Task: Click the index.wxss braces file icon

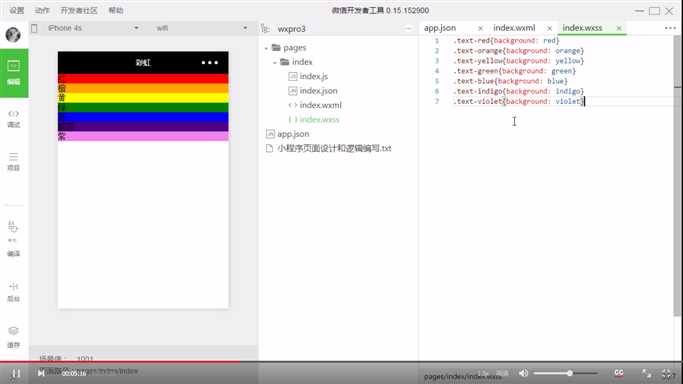Action: point(293,119)
